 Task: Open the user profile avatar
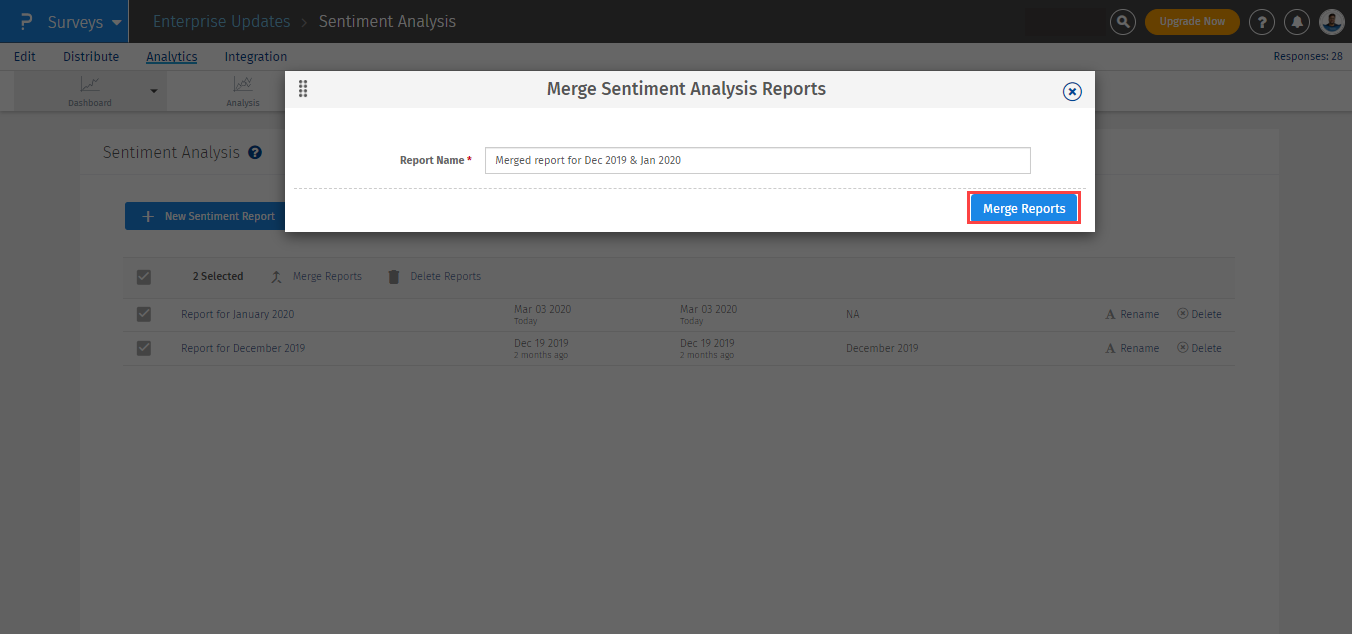pos(1331,22)
